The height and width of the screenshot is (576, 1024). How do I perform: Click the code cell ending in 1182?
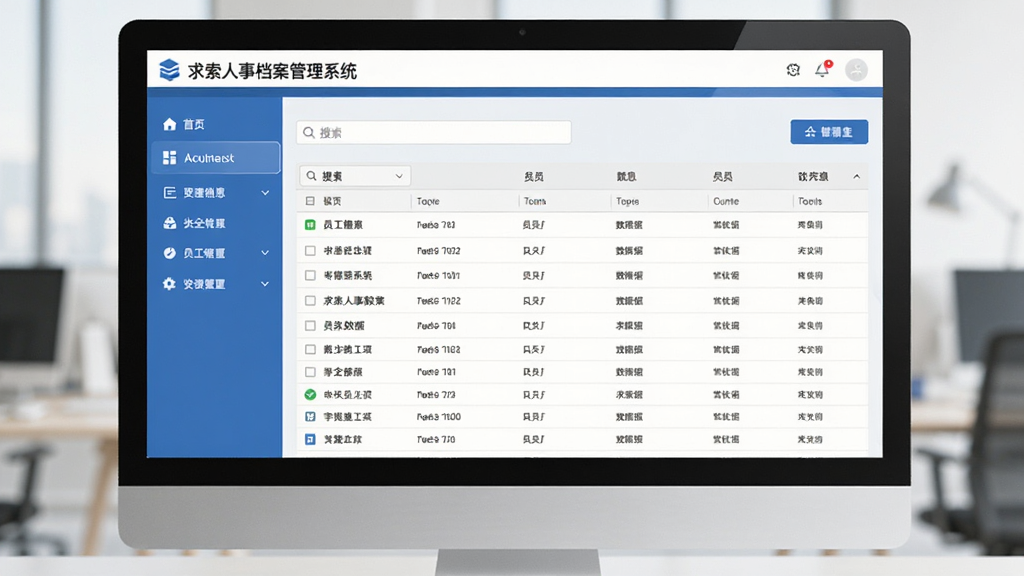pos(439,349)
